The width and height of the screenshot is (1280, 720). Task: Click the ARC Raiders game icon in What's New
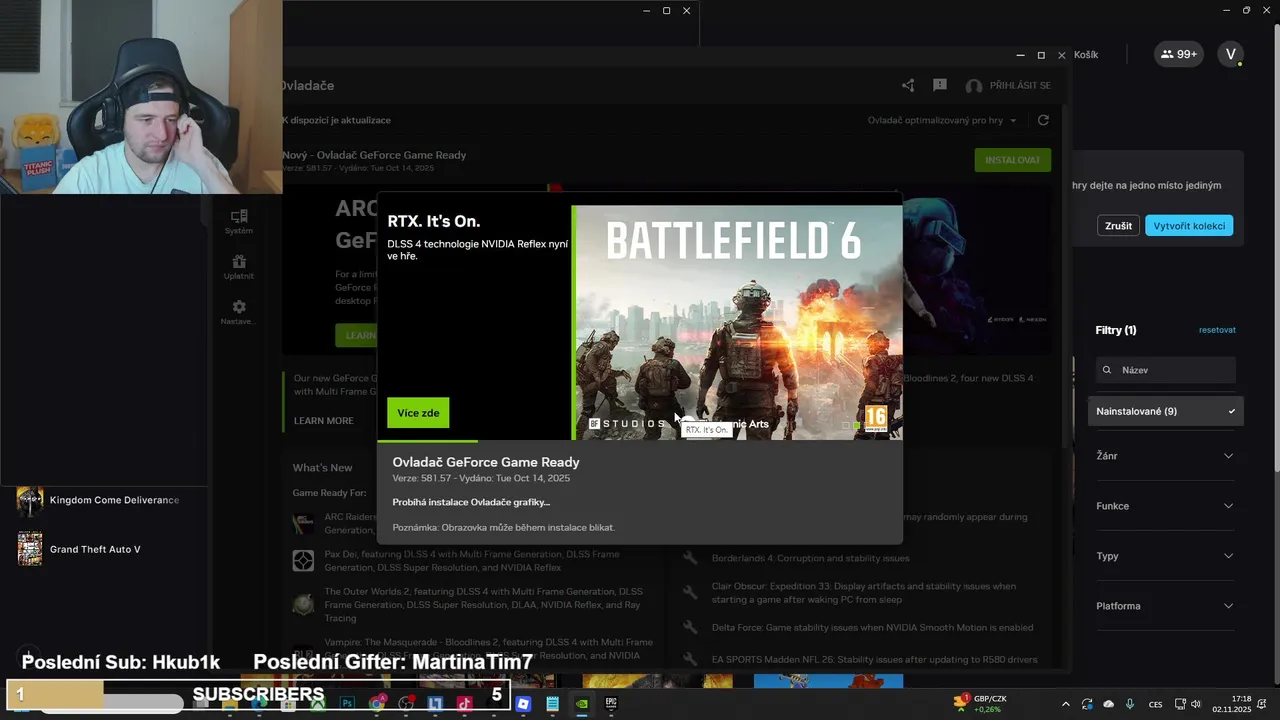tap(303, 524)
